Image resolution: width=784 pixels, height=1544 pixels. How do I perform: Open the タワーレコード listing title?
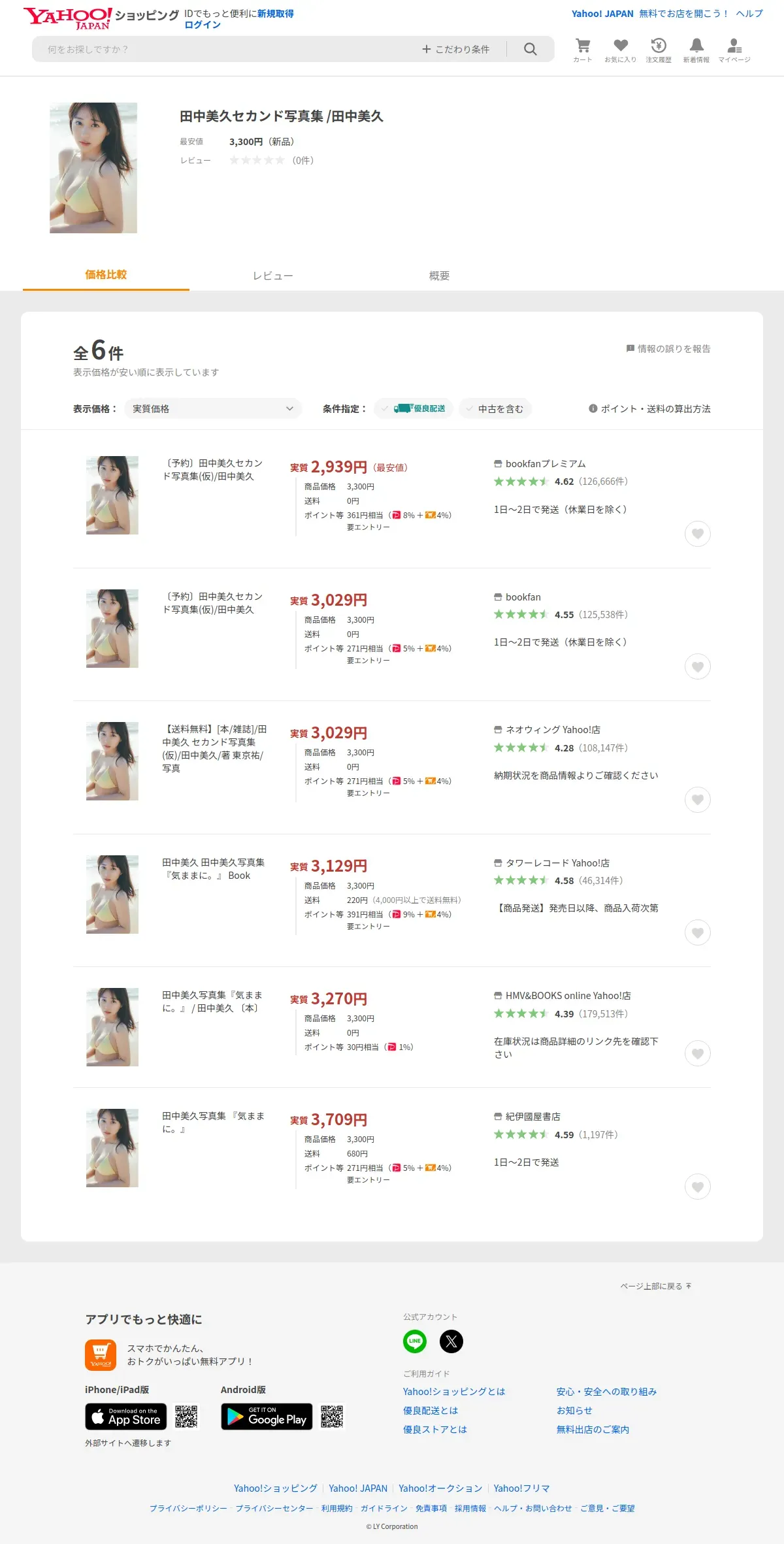coord(213,869)
